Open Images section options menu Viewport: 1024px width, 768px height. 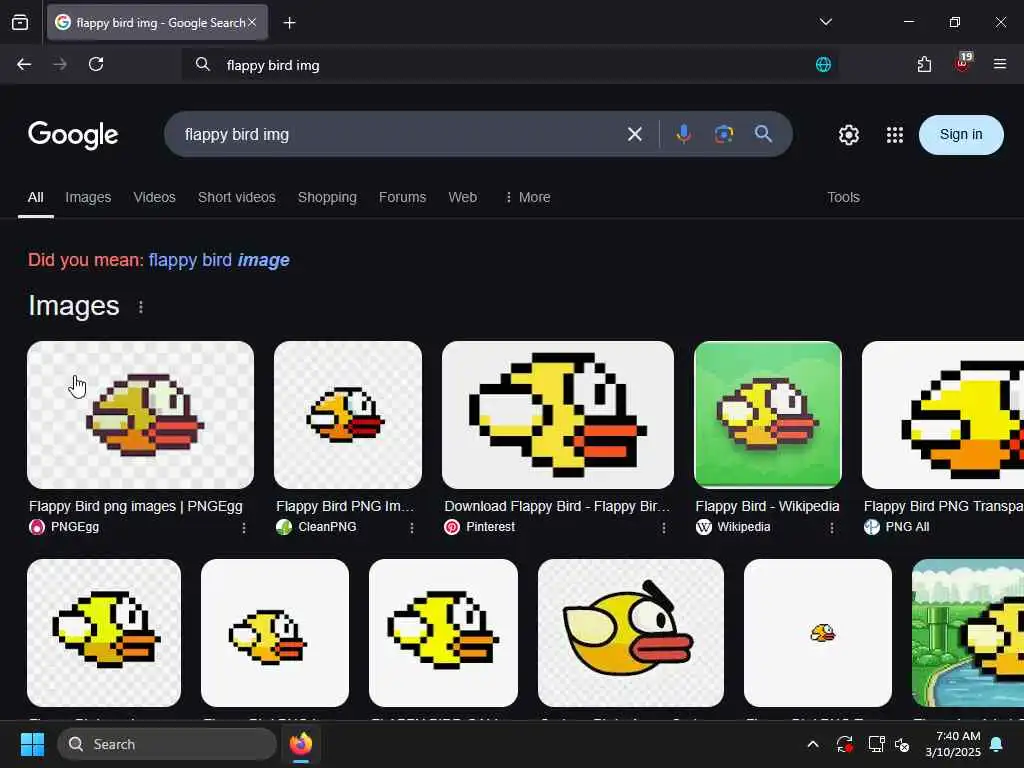pos(140,307)
